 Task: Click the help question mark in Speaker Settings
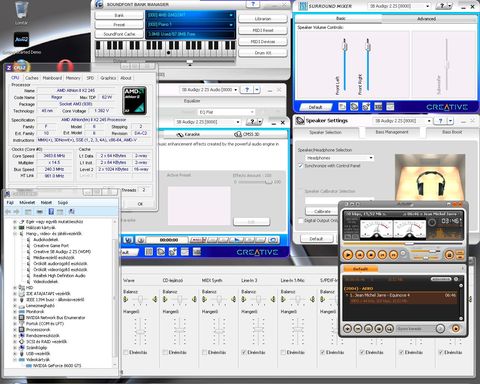(441, 121)
